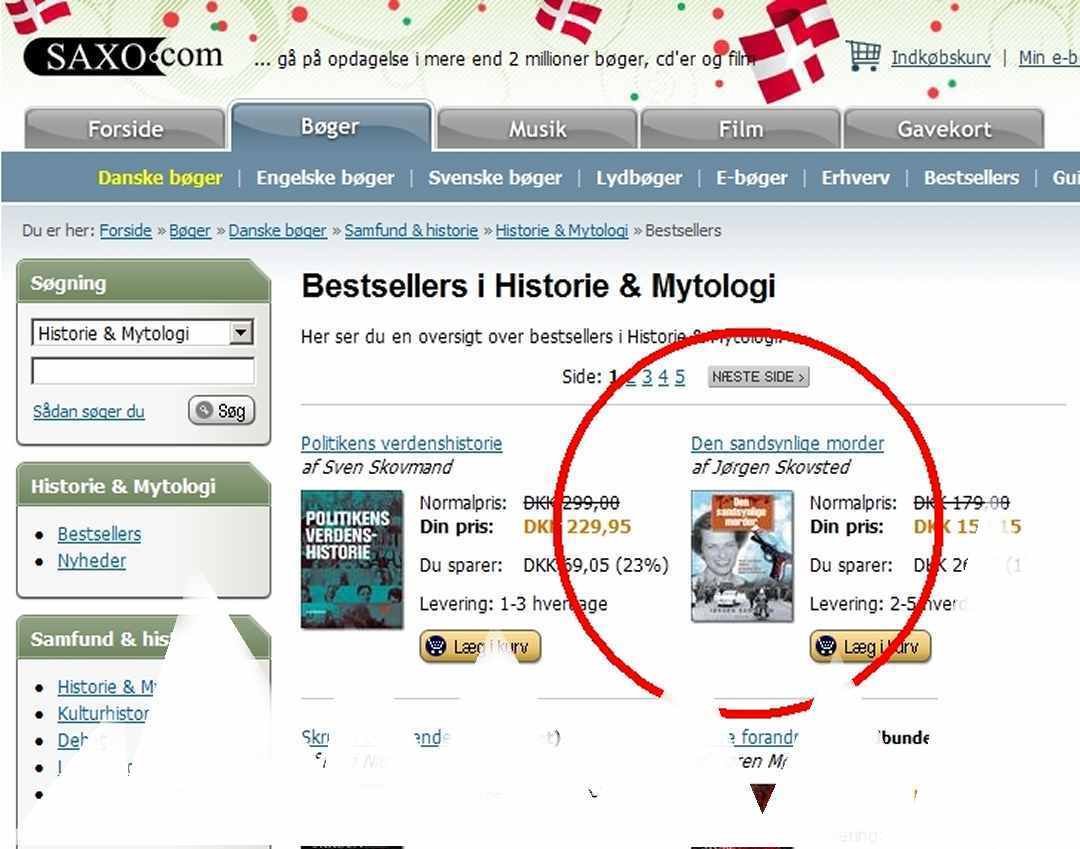Click the shopping cart icon beside Indkøbskurv
Viewport: 1080px width, 849px height.
[x=863, y=56]
